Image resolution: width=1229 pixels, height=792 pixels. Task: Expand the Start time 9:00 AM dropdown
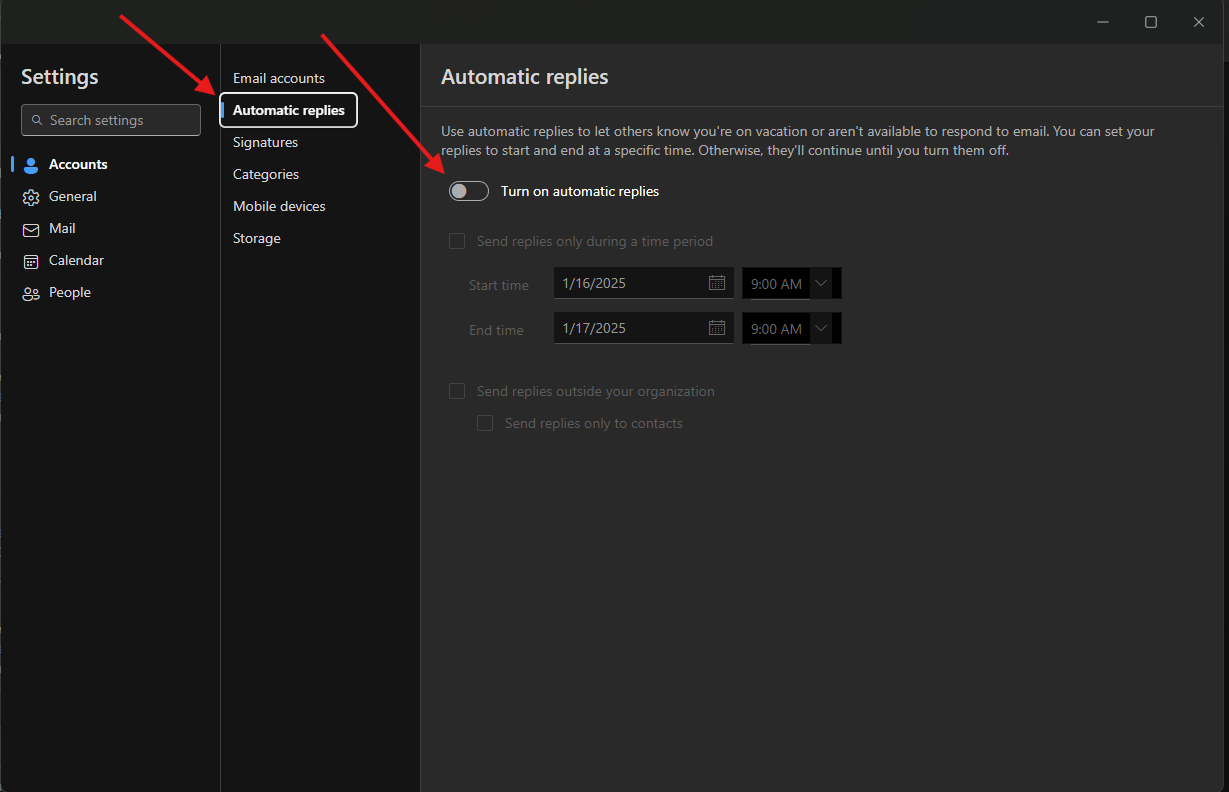click(821, 284)
